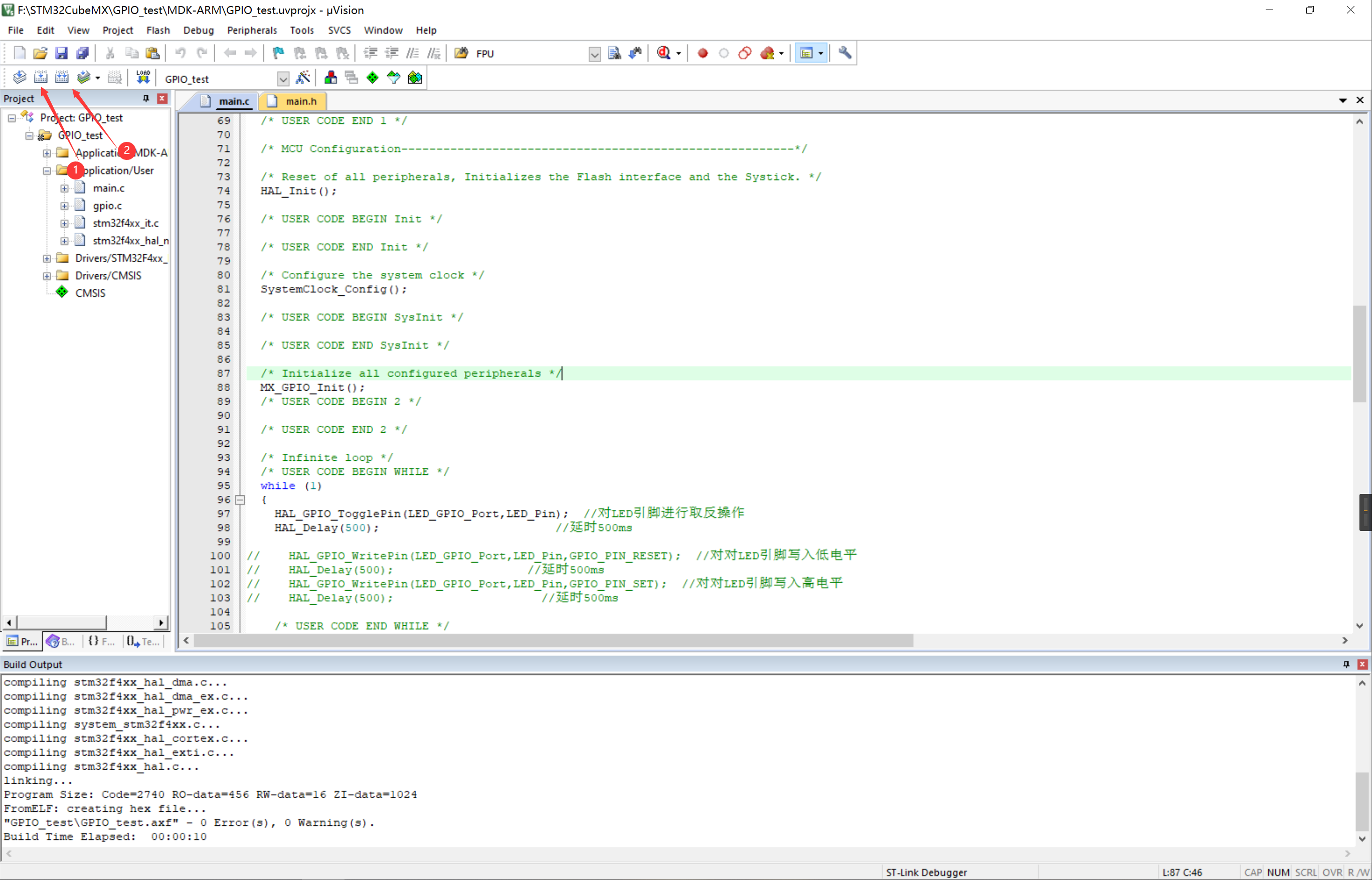Click the Rebuild all target files icon
This screenshot has width=1372, height=880.
coord(62,77)
